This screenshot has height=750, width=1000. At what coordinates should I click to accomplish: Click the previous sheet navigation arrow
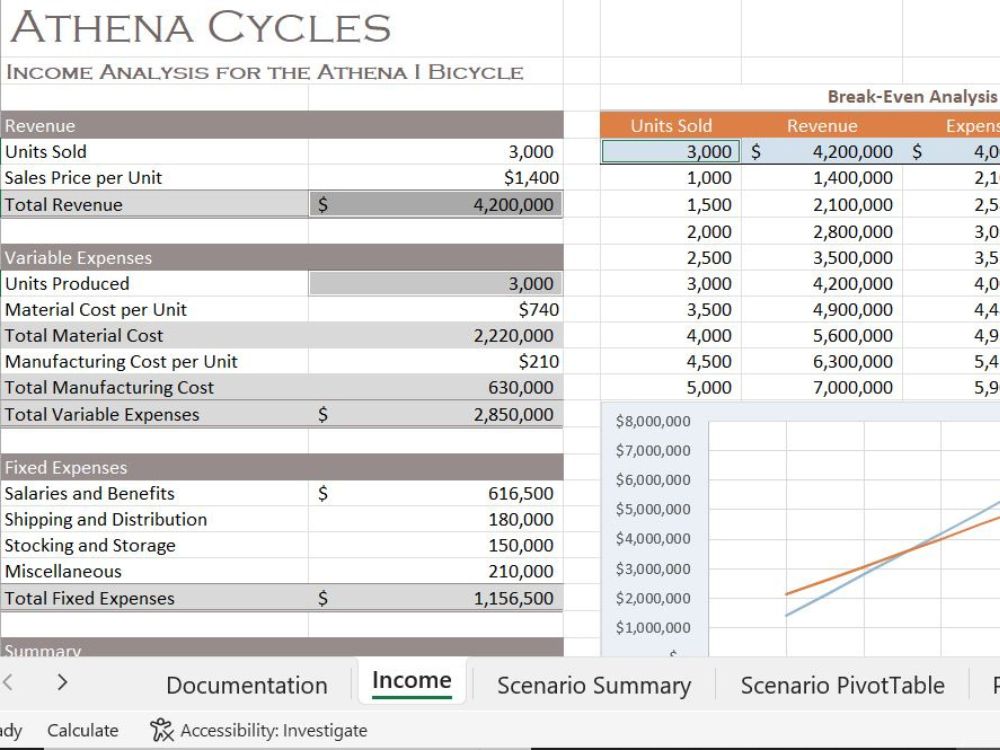(8, 682)
